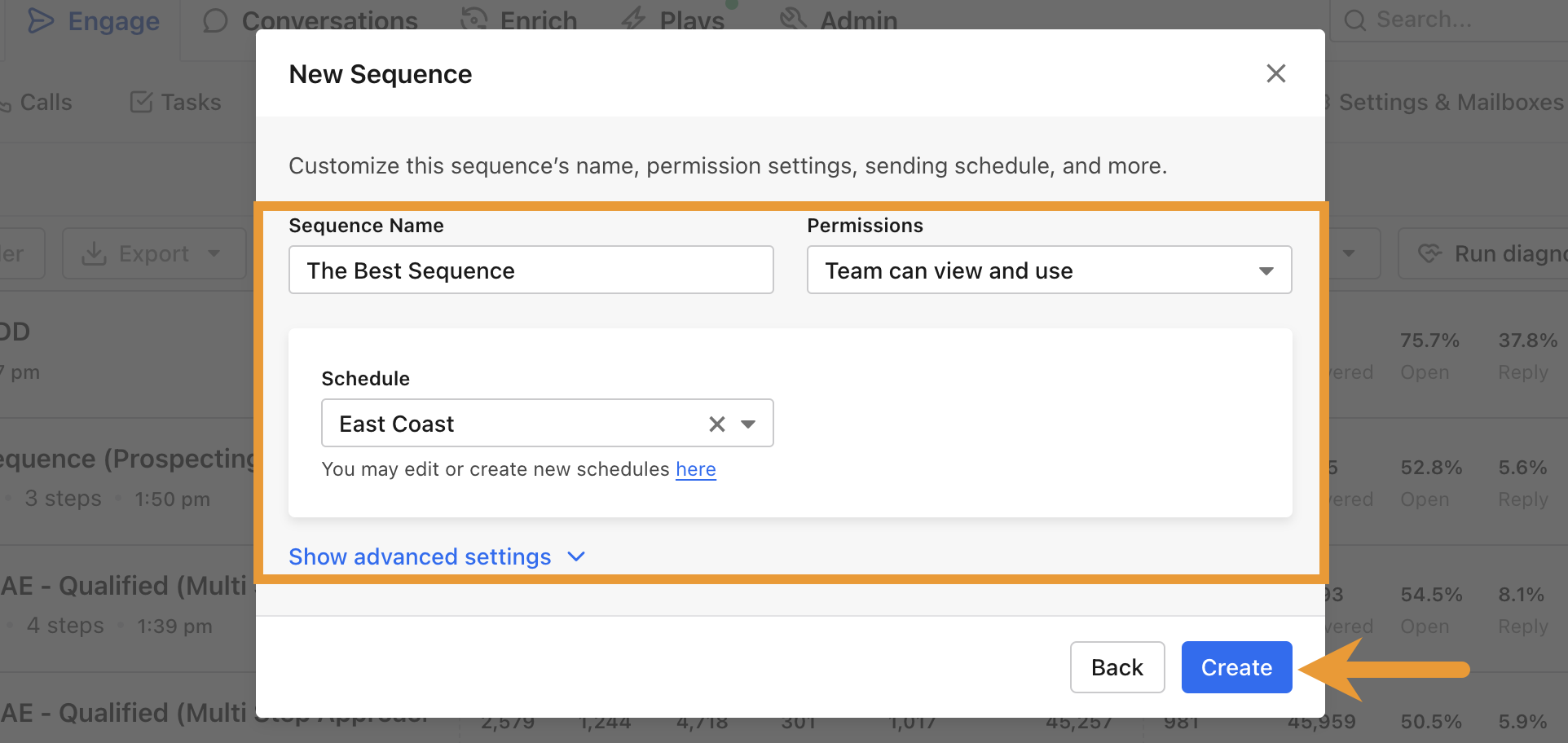Click the 52.8% Open rate value
1568x743 pixels.
(x=1431, y=468)
